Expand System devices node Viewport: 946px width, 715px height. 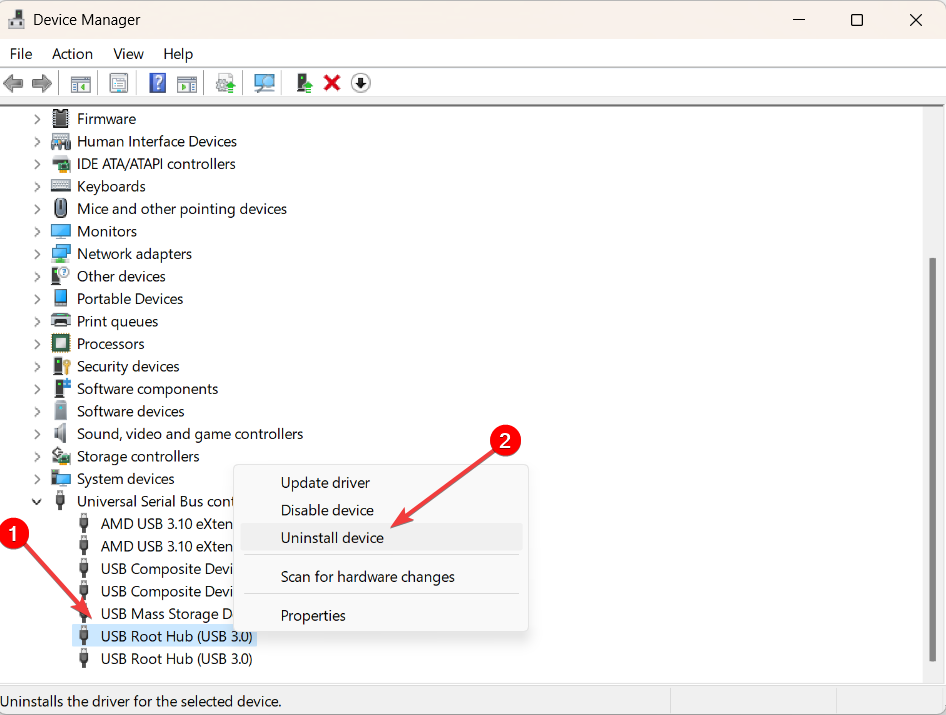tap(37, 479)
